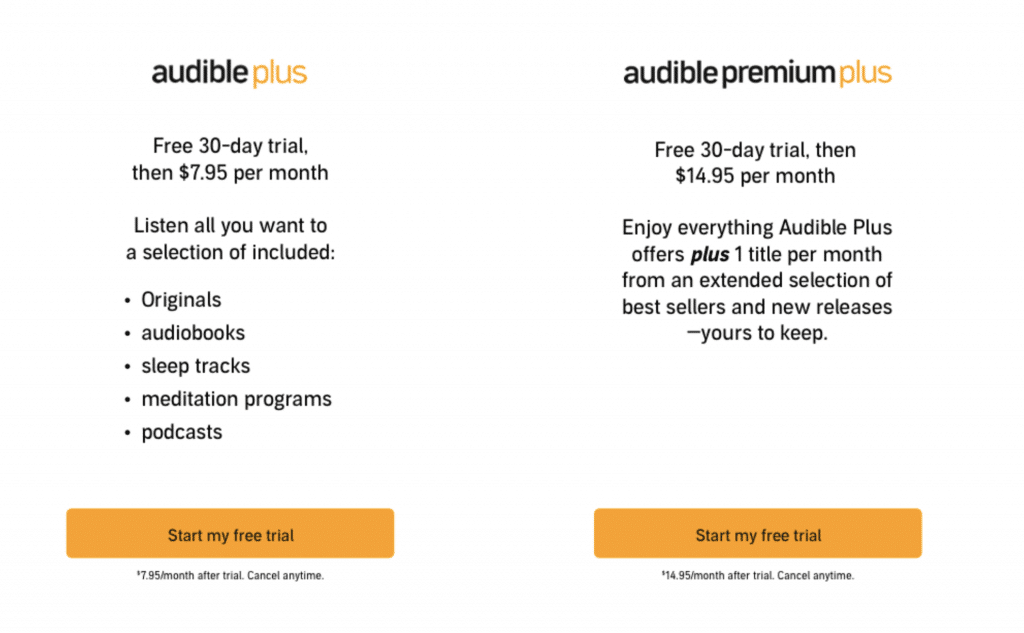Click the word "premium" in right logo
This screenshot has width=1024, height=633.
[778, 73]
